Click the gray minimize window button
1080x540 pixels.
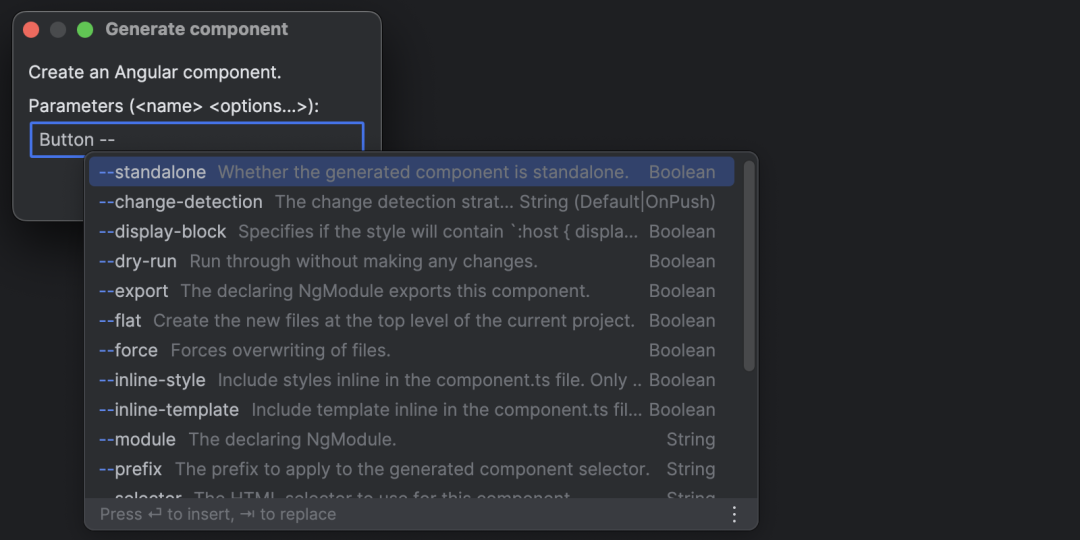click(x=58, y=30)
